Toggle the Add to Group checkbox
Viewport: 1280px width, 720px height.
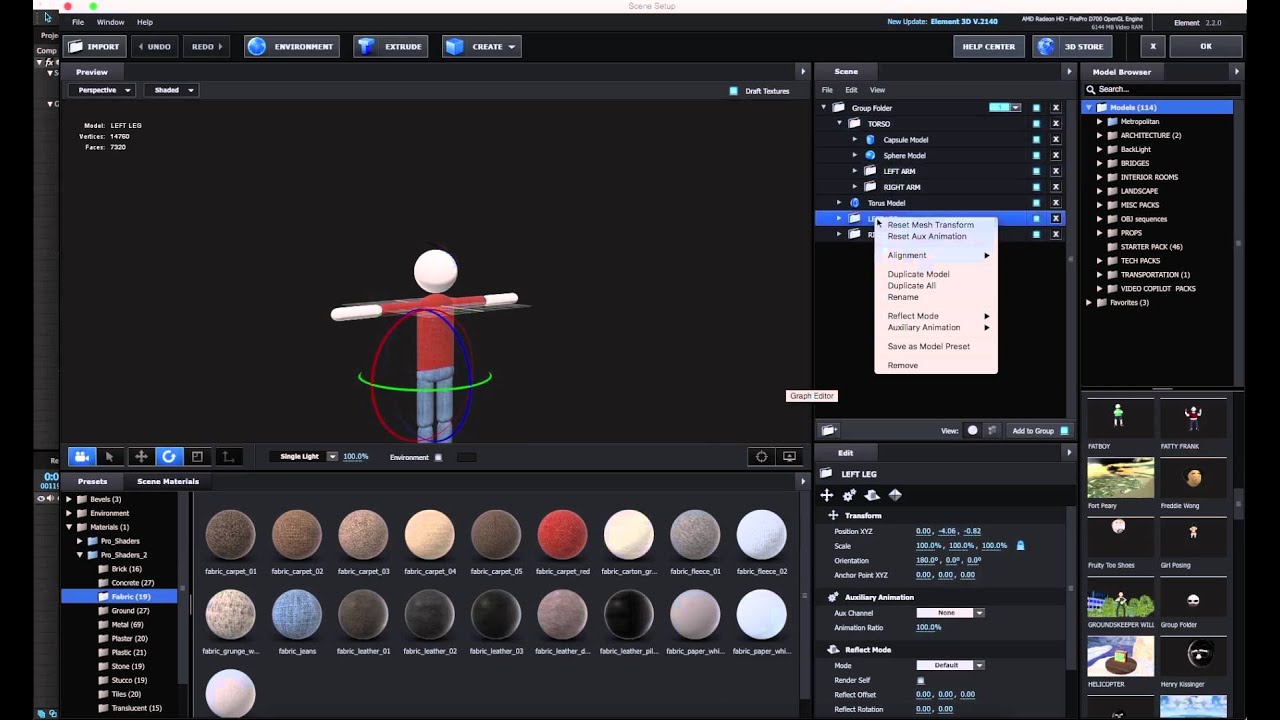1064,431
